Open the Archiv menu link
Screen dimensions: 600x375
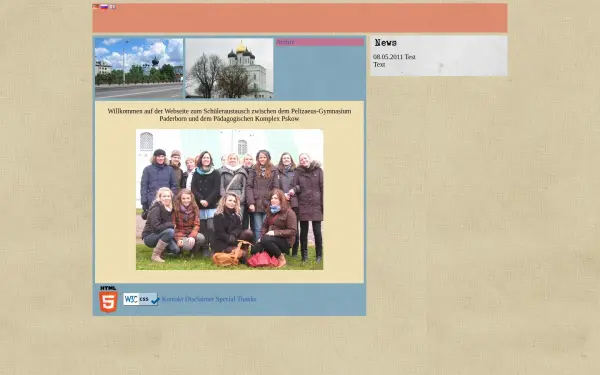pos(285,42)
